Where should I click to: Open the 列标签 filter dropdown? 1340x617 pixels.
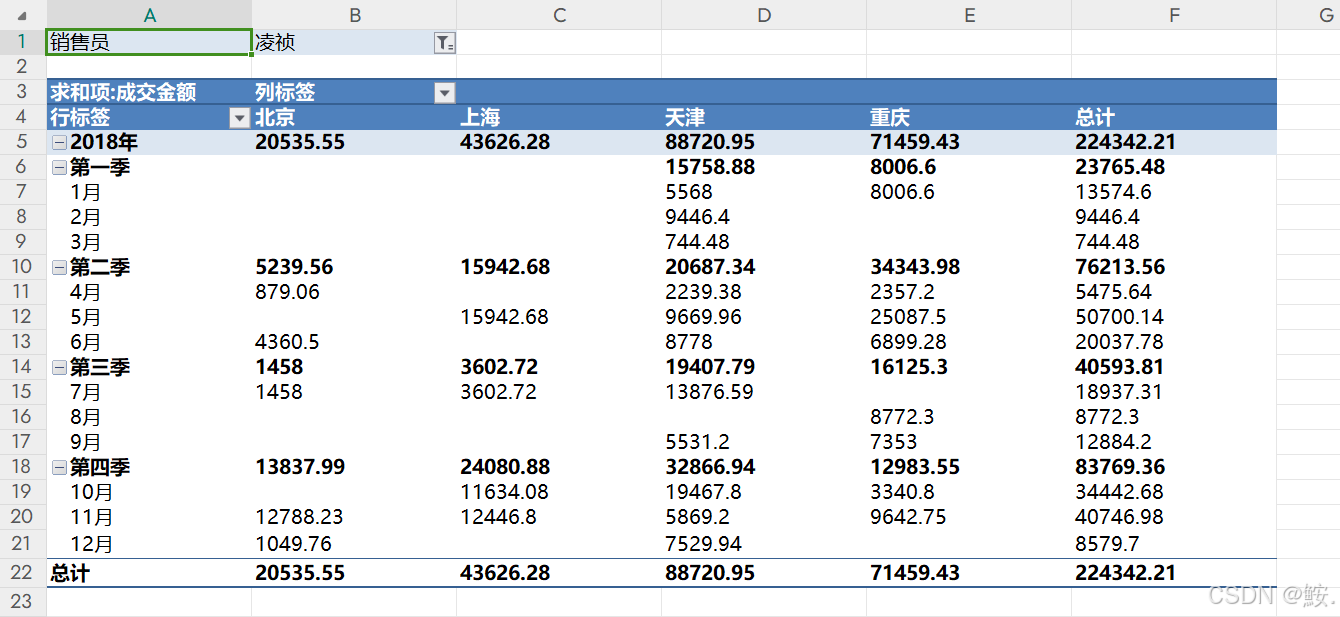444,93
